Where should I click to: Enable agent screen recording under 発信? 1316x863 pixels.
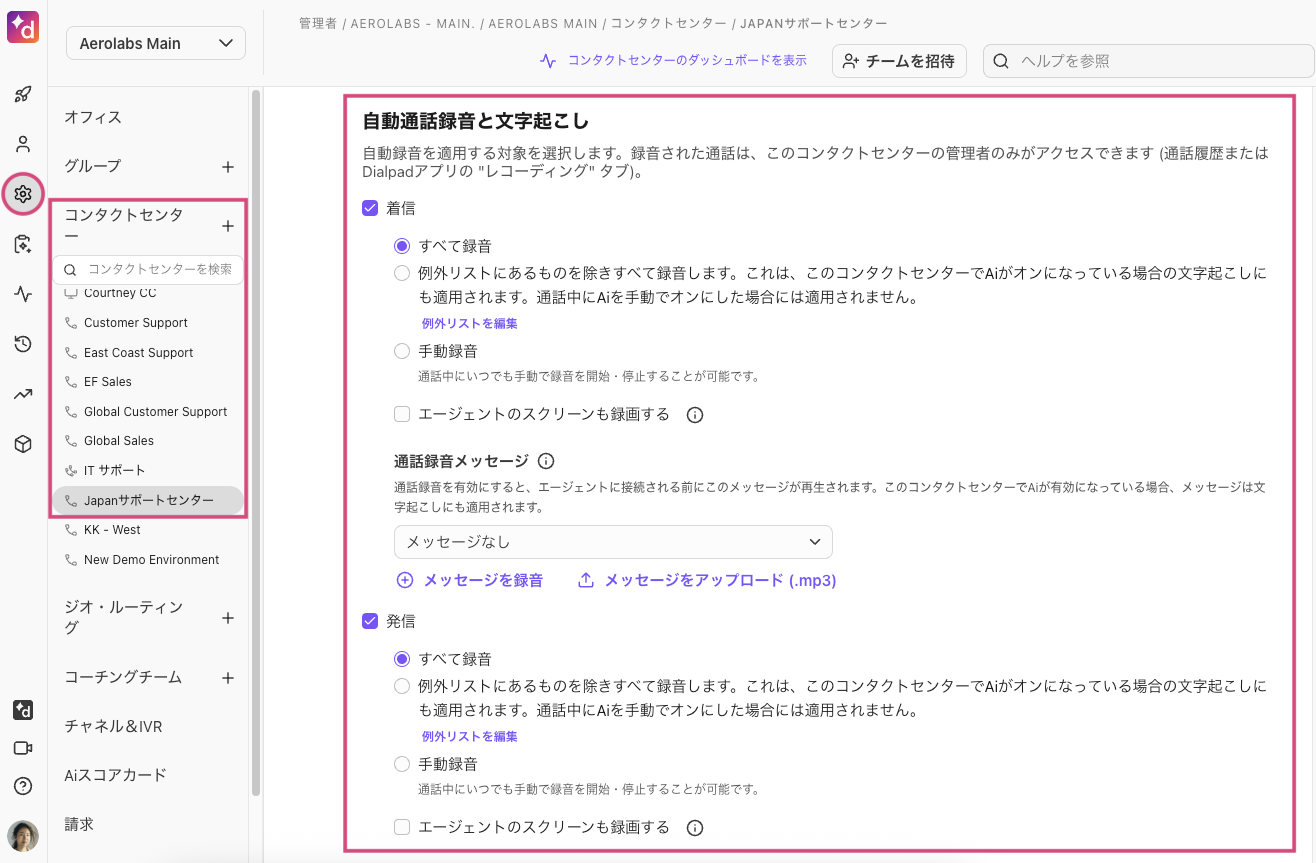(x=402, y=827)
